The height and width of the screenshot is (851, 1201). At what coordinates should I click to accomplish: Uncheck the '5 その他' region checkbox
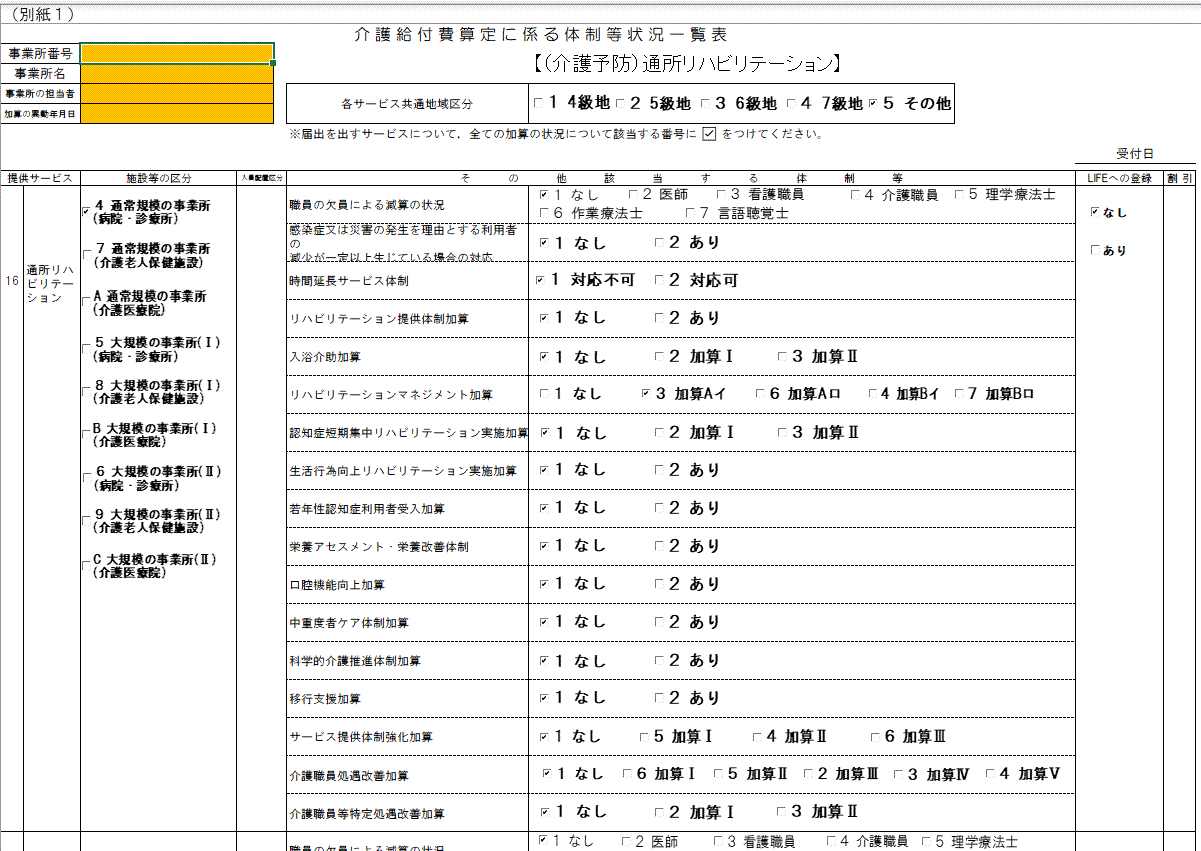(875, 103)
